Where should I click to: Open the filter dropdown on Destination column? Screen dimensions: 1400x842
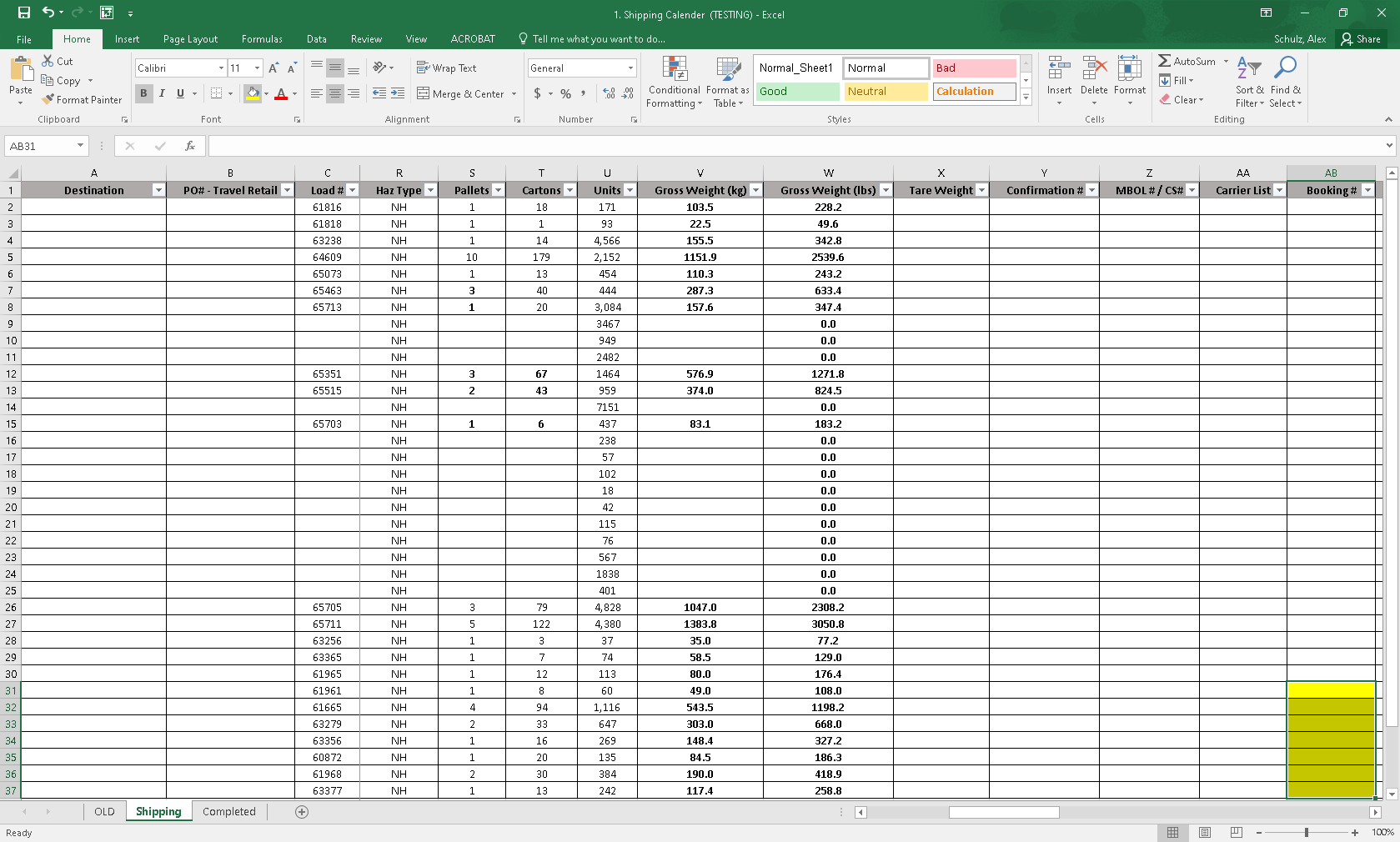pos(158,190)
